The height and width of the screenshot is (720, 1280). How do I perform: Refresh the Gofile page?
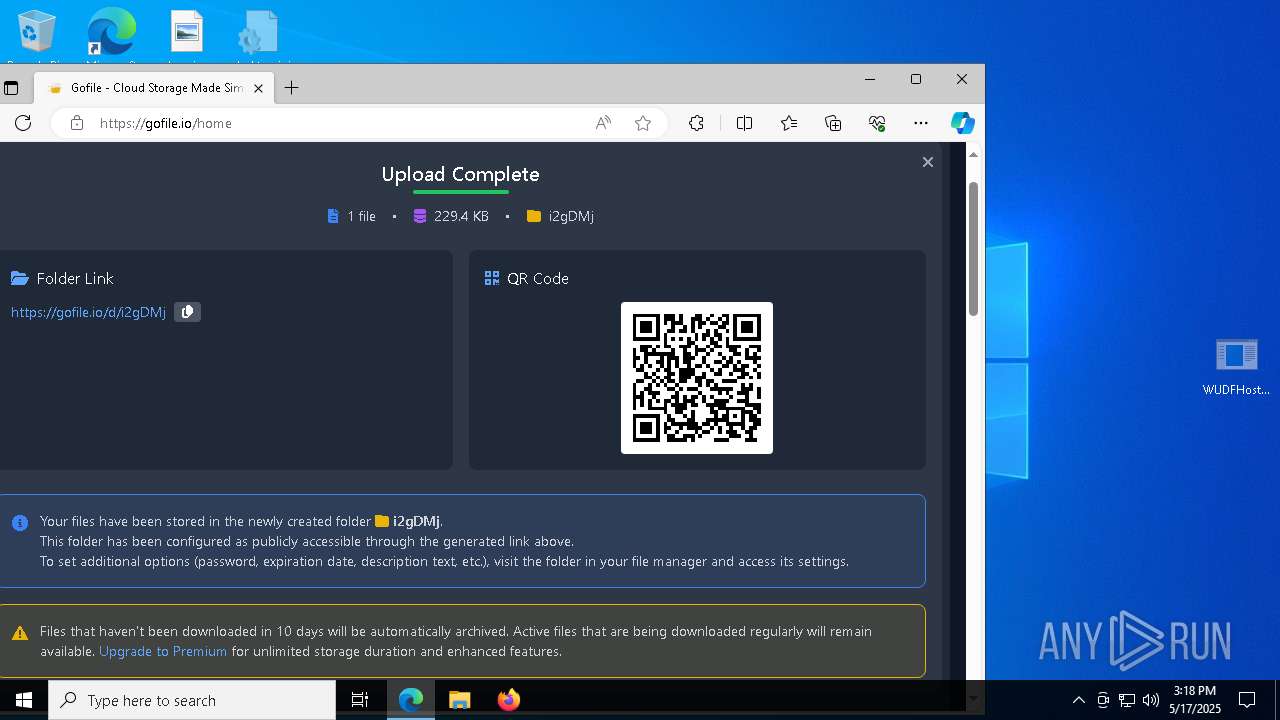click(x=23, y=123)
